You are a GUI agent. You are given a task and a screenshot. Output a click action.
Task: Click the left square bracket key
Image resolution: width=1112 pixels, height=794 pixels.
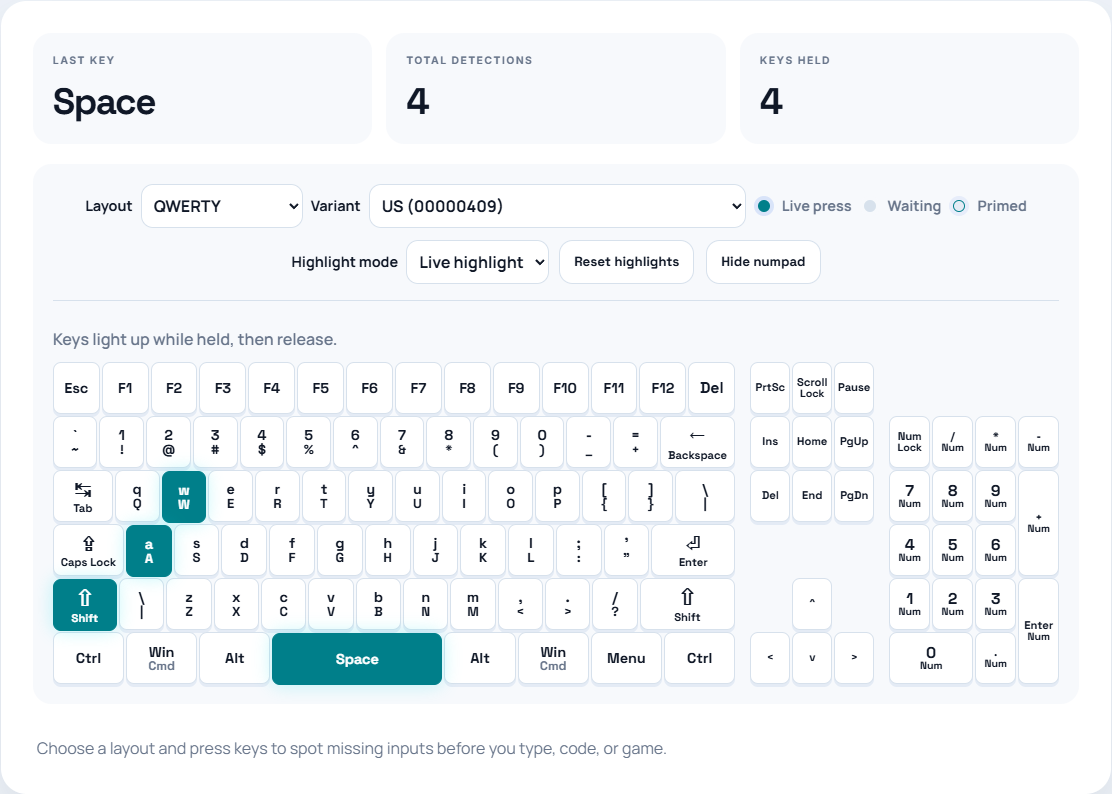pyautogui.click(x=604, y=497)
